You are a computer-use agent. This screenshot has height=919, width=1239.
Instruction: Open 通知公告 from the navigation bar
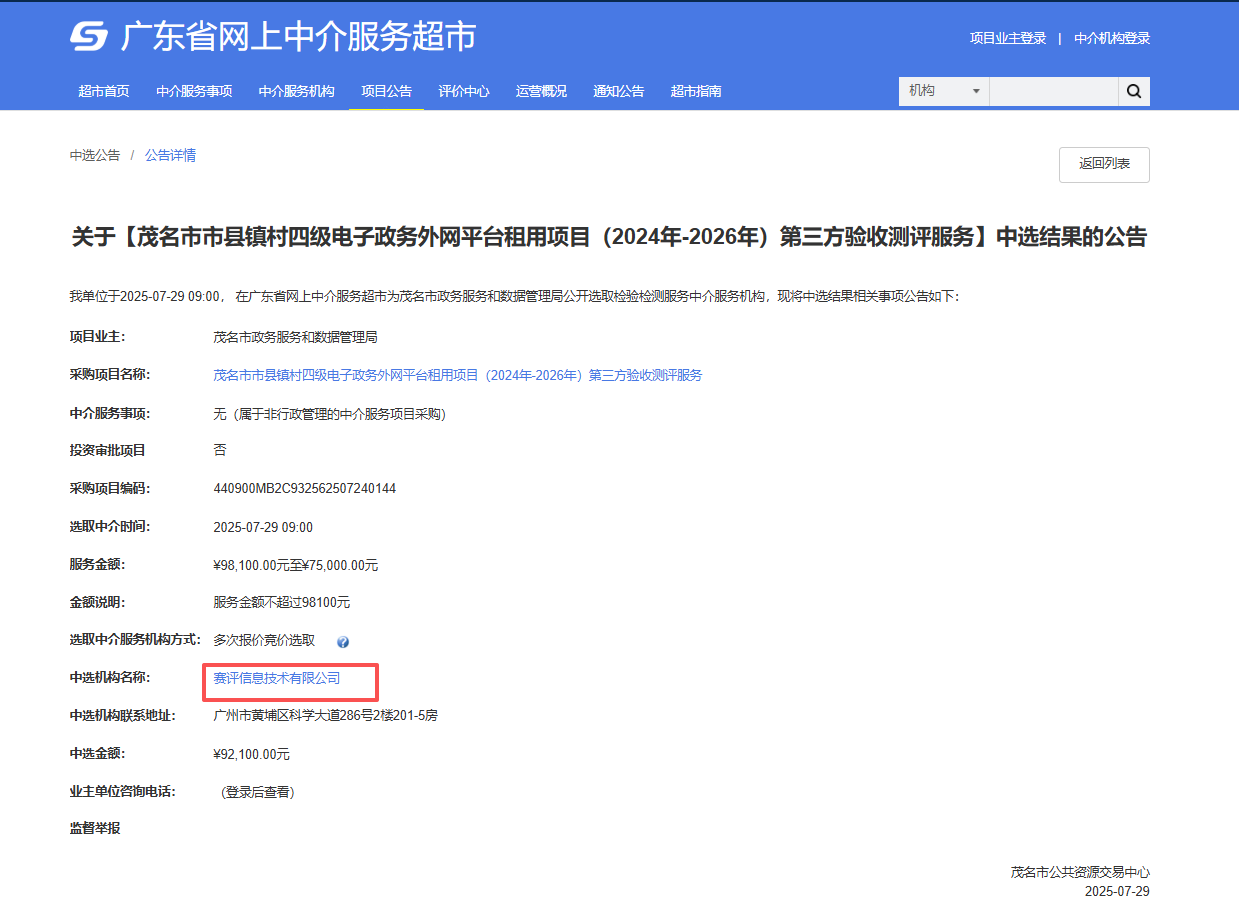tap(618, 91)
